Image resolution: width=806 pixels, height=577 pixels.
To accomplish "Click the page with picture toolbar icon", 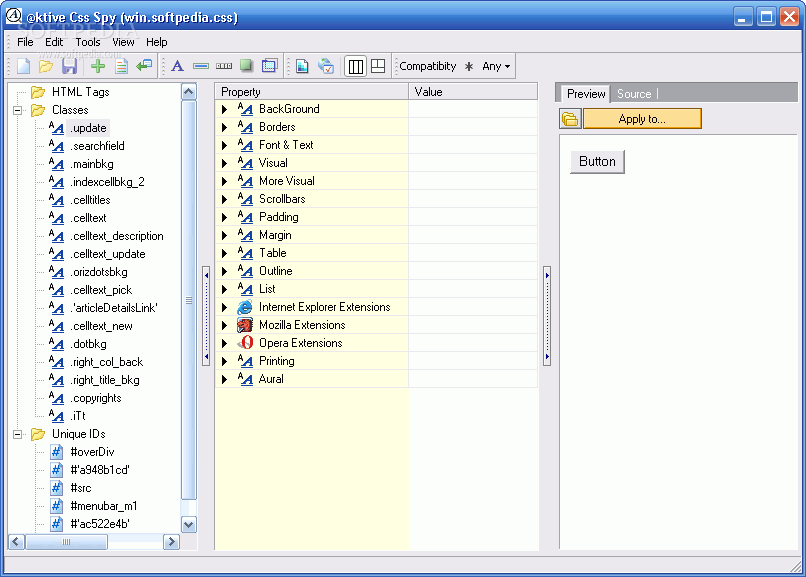I will (302, 66).
